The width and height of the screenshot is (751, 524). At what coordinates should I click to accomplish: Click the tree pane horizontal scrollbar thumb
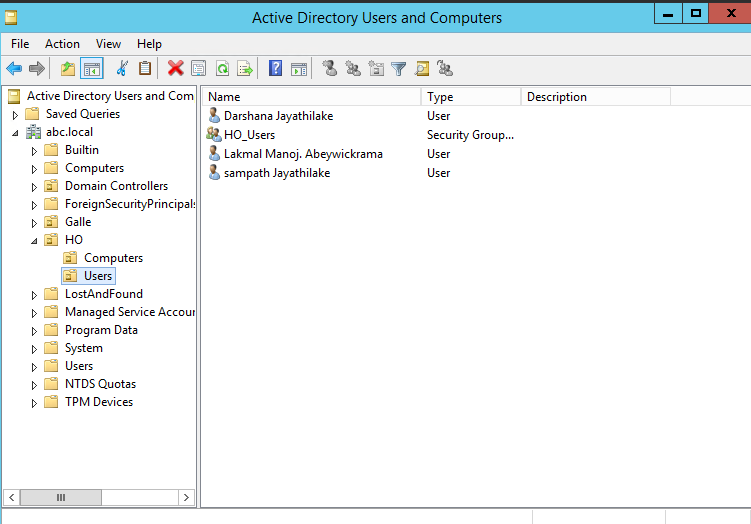click(x=61, y=497)
